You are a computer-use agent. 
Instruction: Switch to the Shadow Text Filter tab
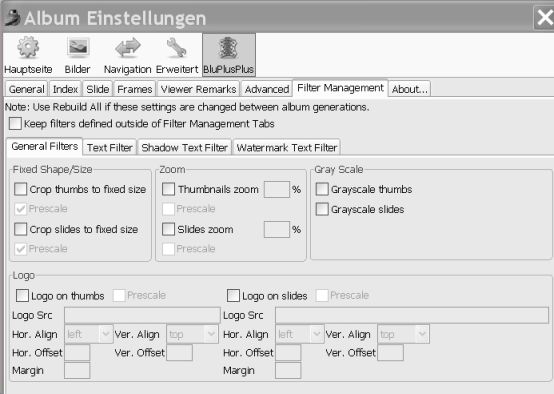[x=184, y=147]
